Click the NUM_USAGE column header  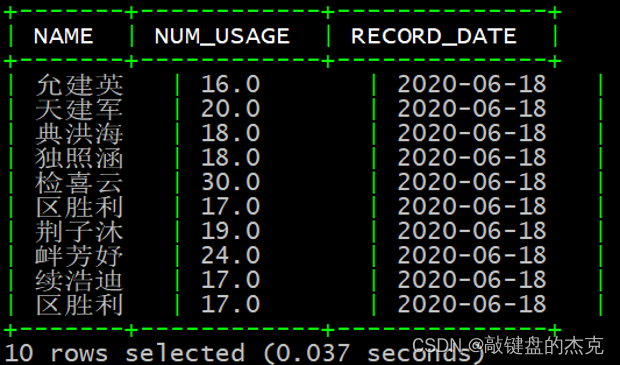click(x=222, y=36)
